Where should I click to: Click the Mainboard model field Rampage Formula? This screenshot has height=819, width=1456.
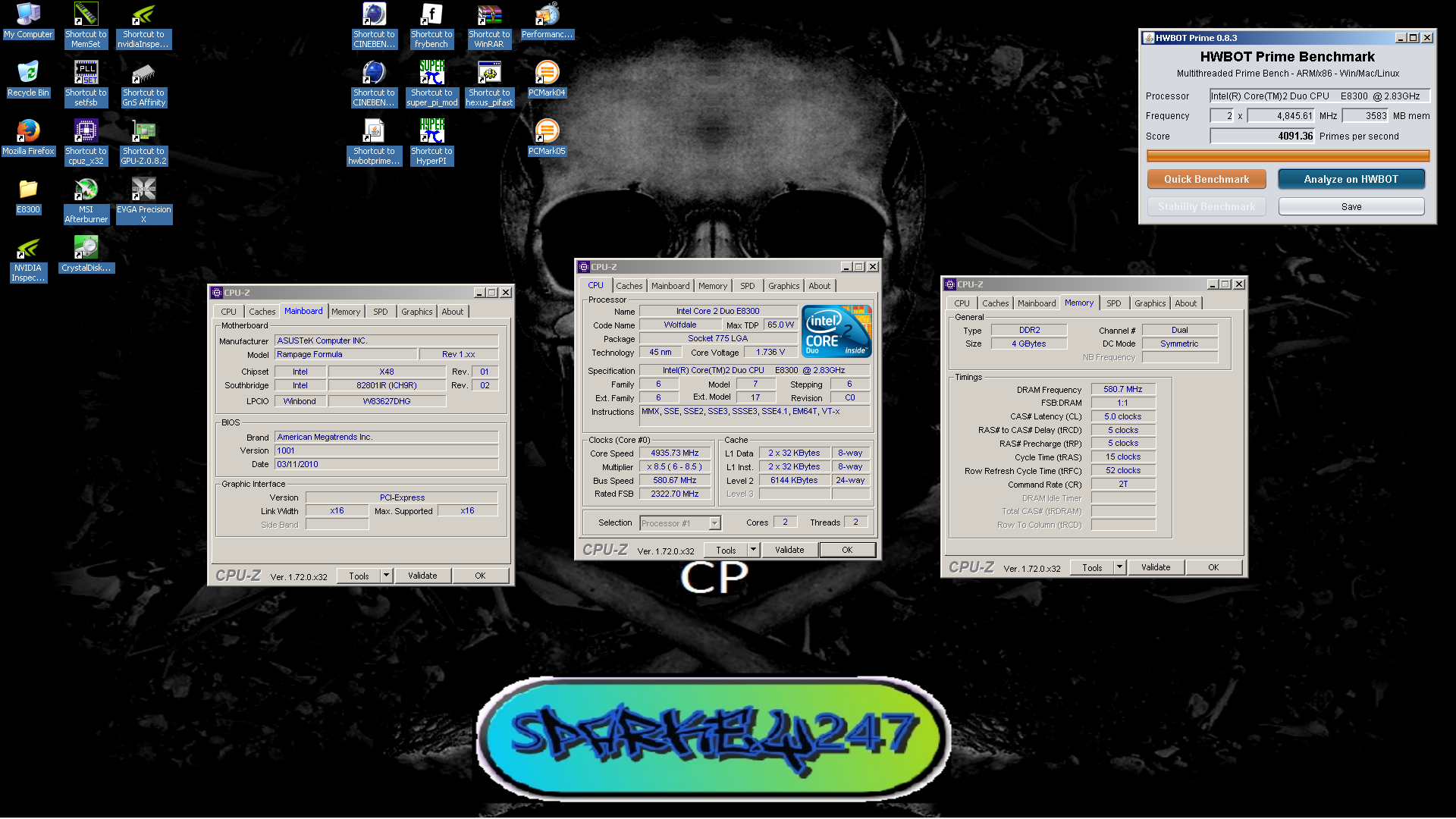tap(346, 354)
